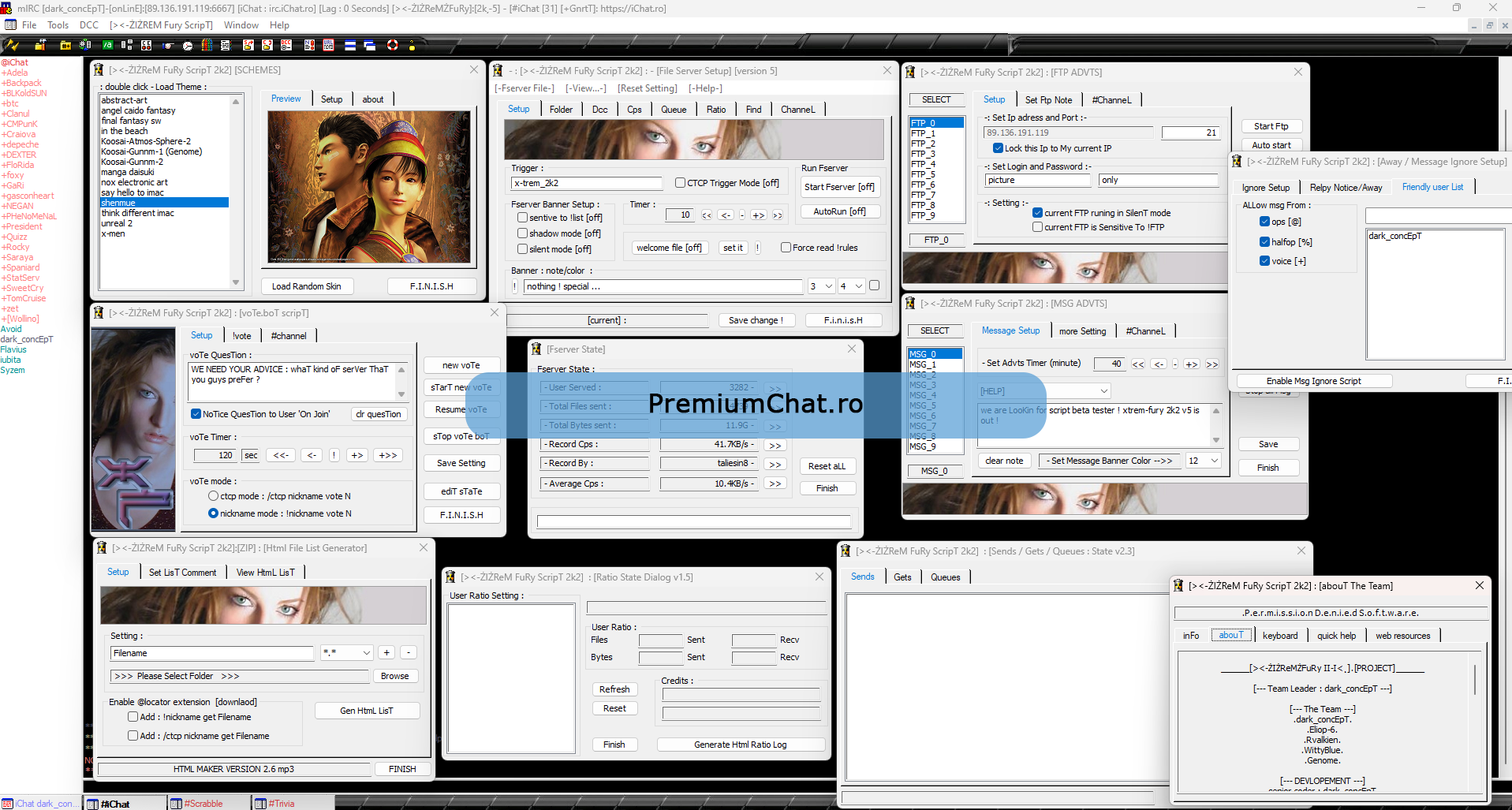Open banner color dropdown showing 4
This screenshot has width=1512, height=810.
coord(852,286)
